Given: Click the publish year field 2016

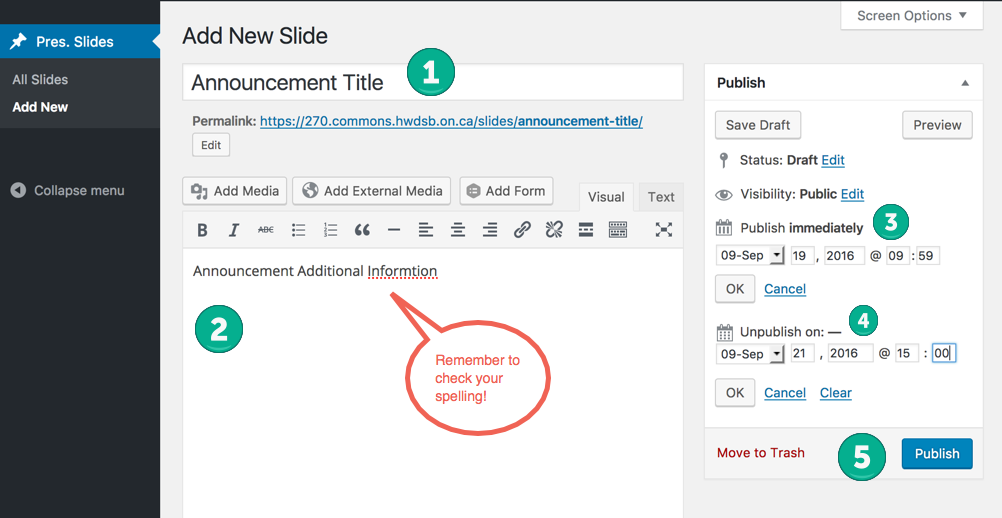Looking at the screenshot, I should [844, 255].
